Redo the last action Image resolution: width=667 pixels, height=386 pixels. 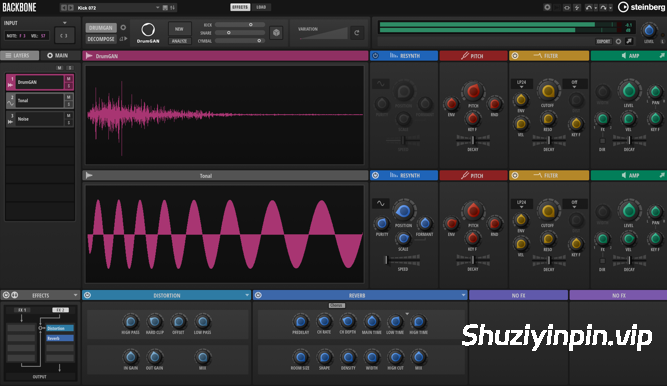[x=603, y=8]
